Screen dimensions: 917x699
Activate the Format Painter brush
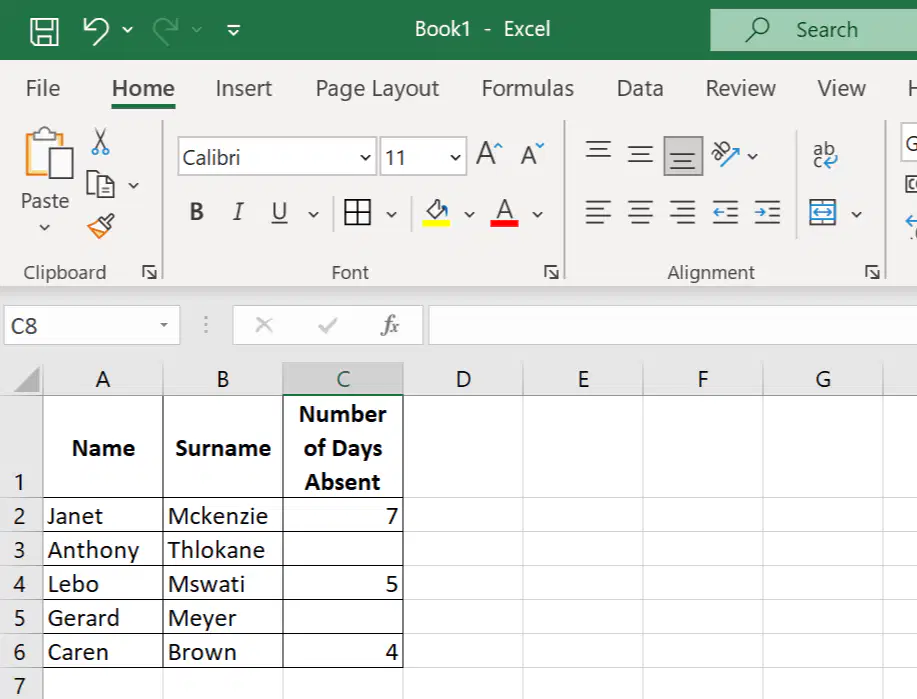pyautogui.click(x=101, y=226)
